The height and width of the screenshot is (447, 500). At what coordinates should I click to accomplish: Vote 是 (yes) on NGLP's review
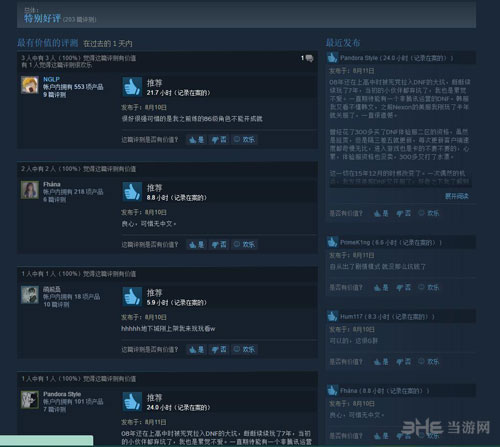pyautogui.click(x=196, y=139)
